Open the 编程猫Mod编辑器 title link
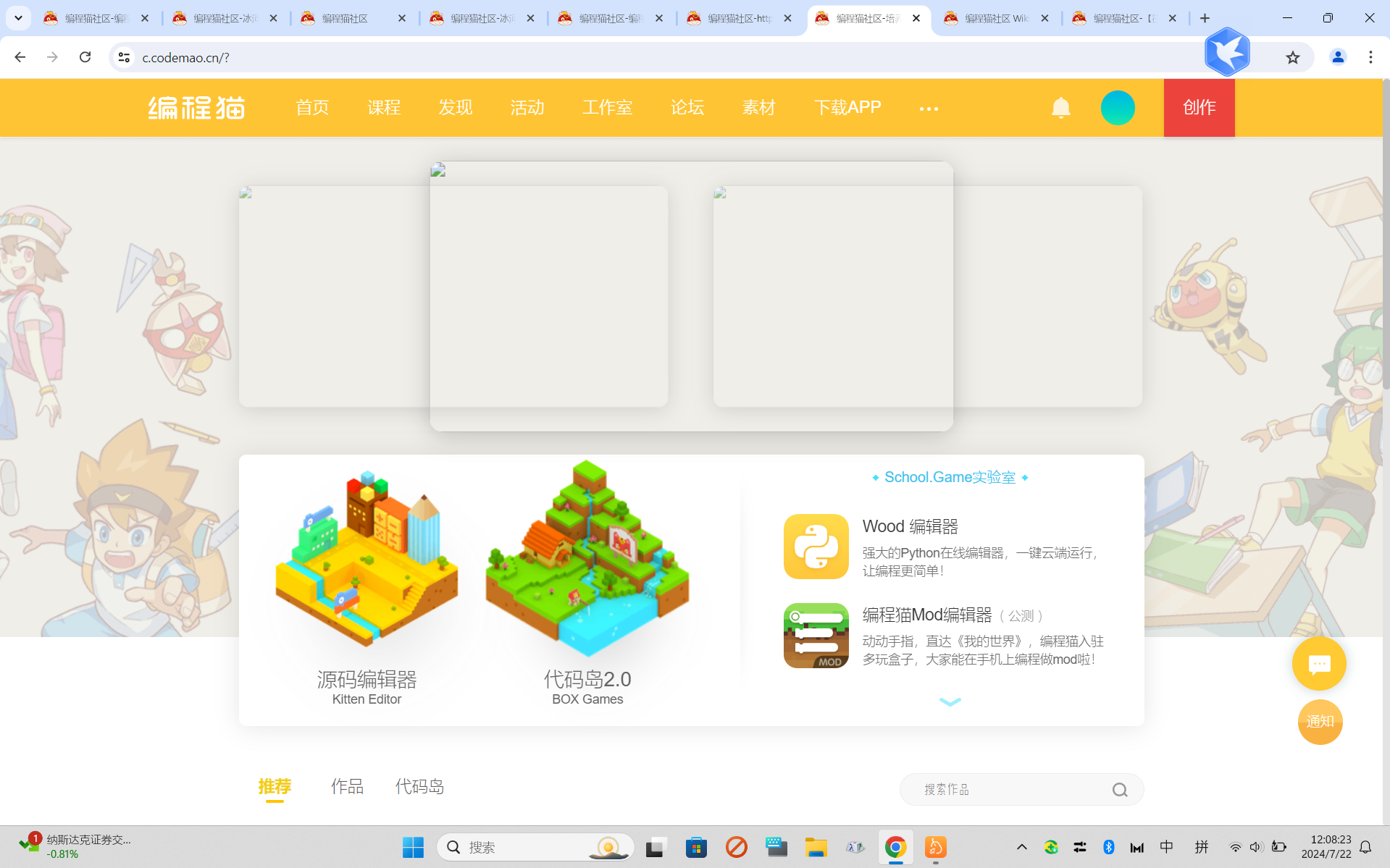 click(x=926, y=615)
